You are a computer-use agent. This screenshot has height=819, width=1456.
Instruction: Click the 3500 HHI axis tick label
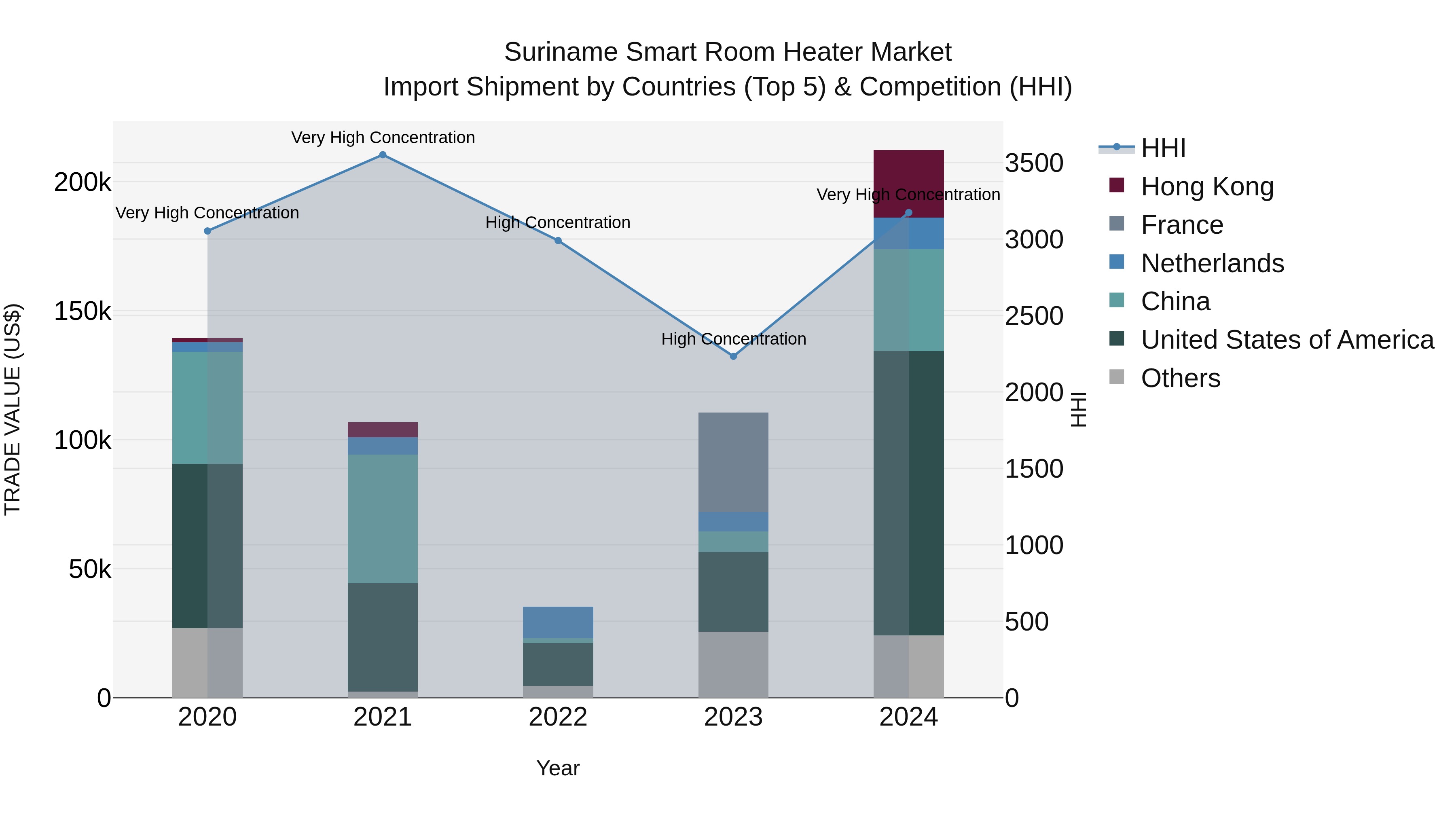pyautogui.click(x=1034, y=163)
